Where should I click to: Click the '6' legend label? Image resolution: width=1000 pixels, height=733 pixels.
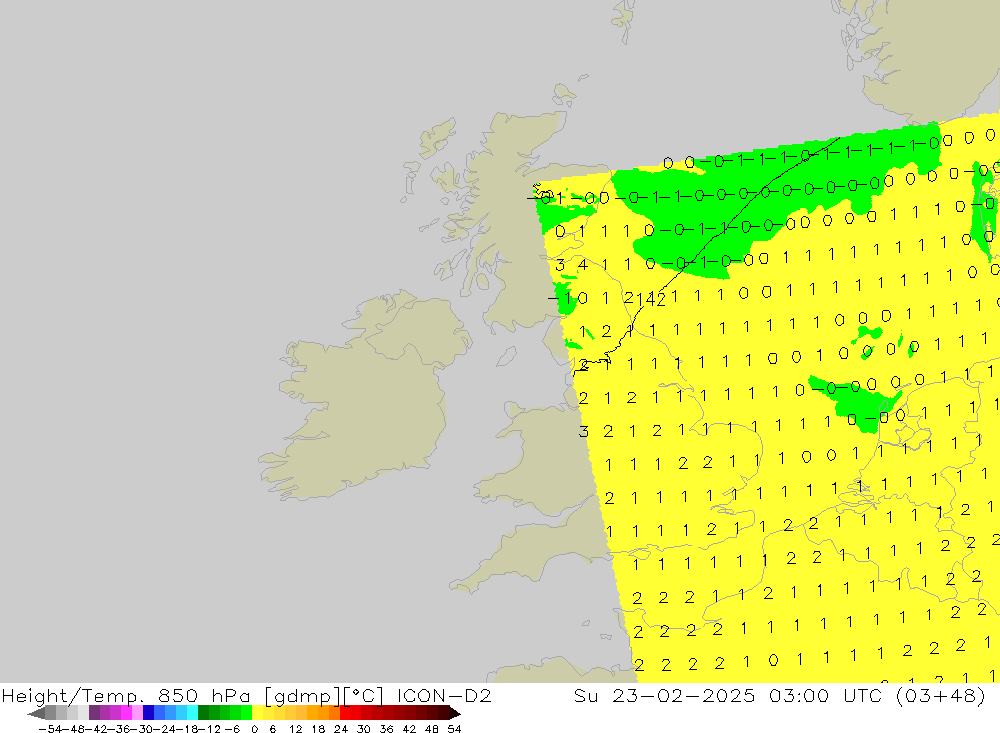[272, 729]
